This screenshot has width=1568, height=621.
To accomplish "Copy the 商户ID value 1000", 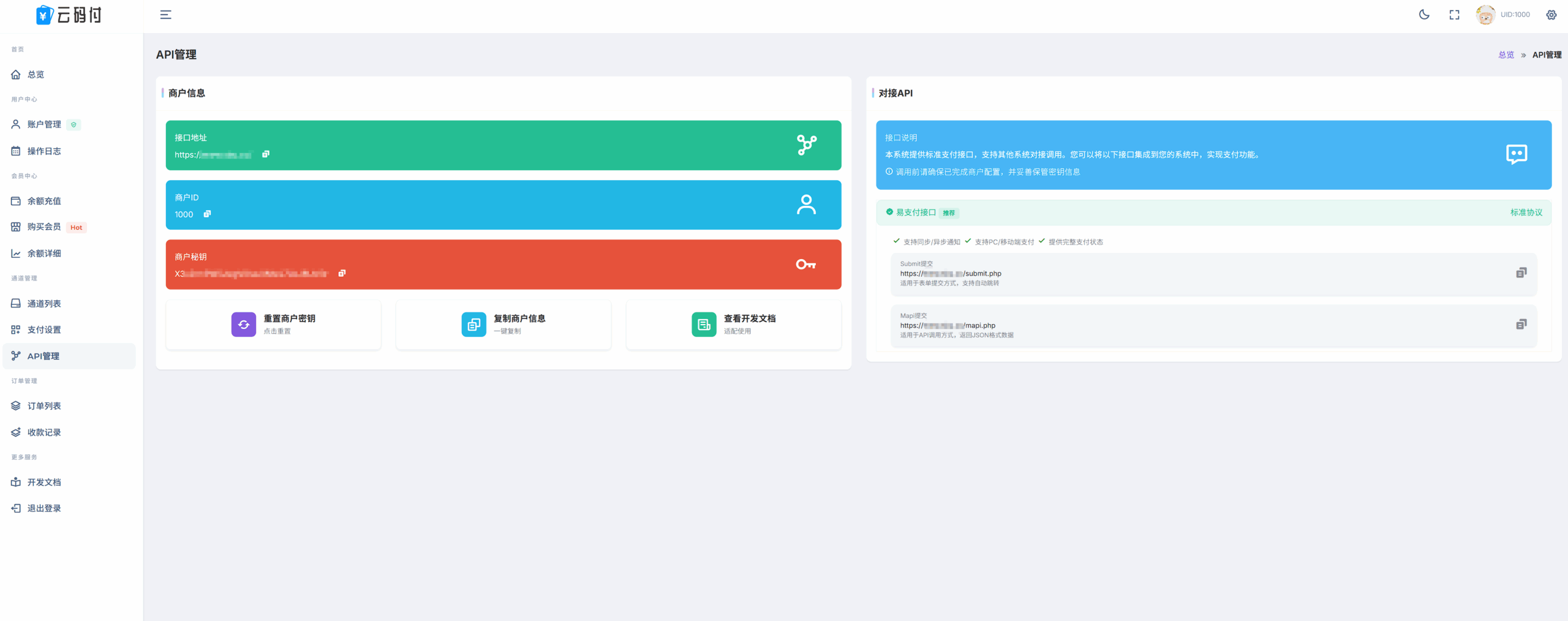I will point(207,214).
